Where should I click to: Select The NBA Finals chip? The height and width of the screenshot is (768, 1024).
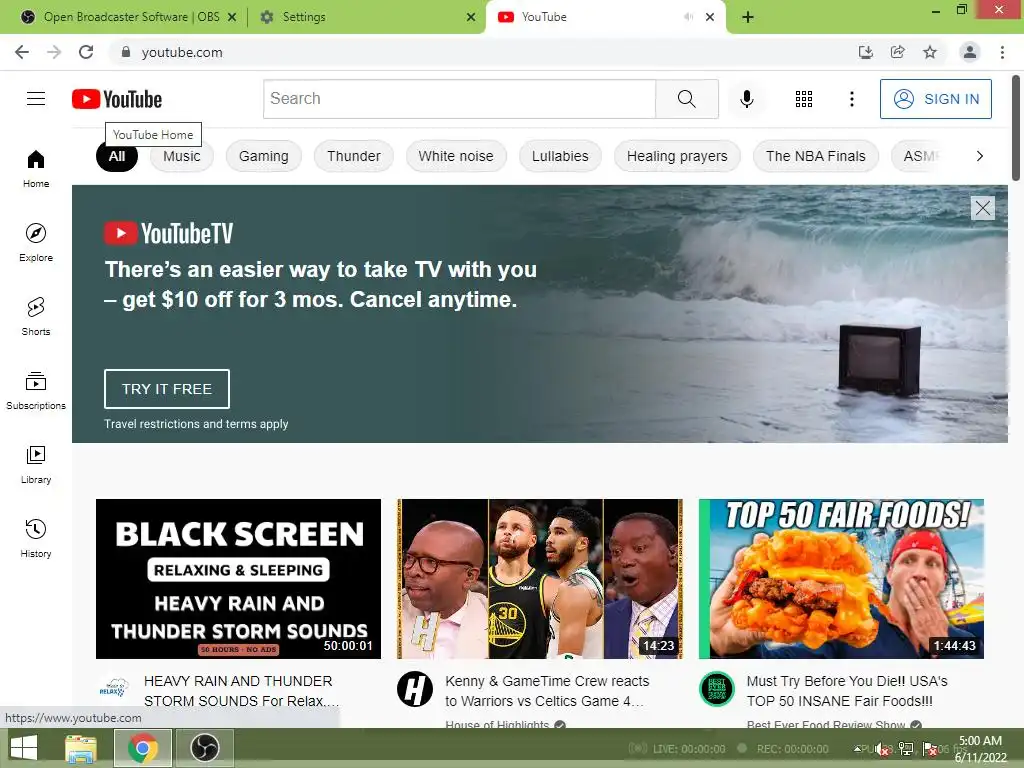click(x=816, y=156)
